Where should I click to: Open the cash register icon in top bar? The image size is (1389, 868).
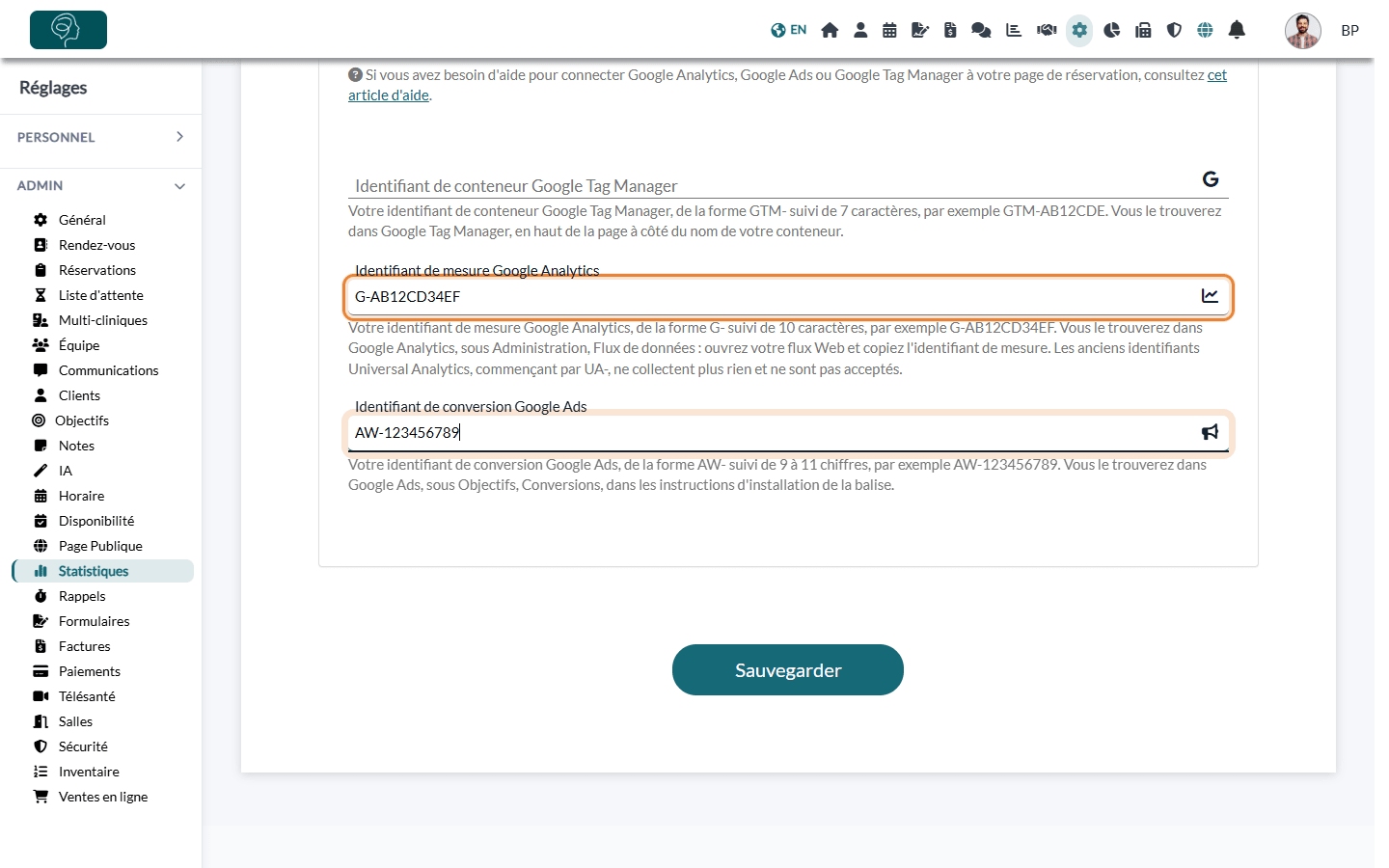[x=1143, y=30]
